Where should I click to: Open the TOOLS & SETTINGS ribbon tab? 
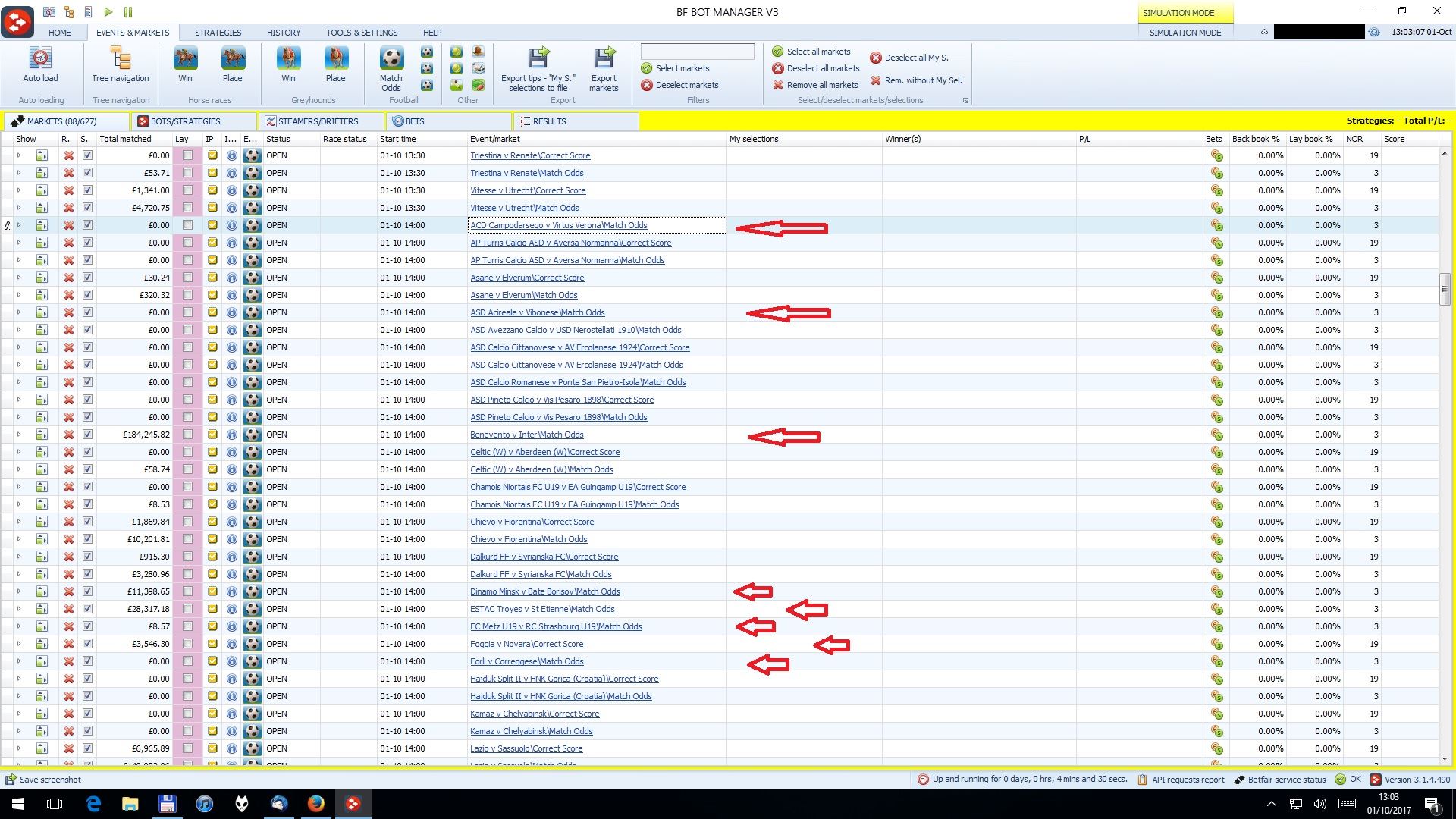362,33
